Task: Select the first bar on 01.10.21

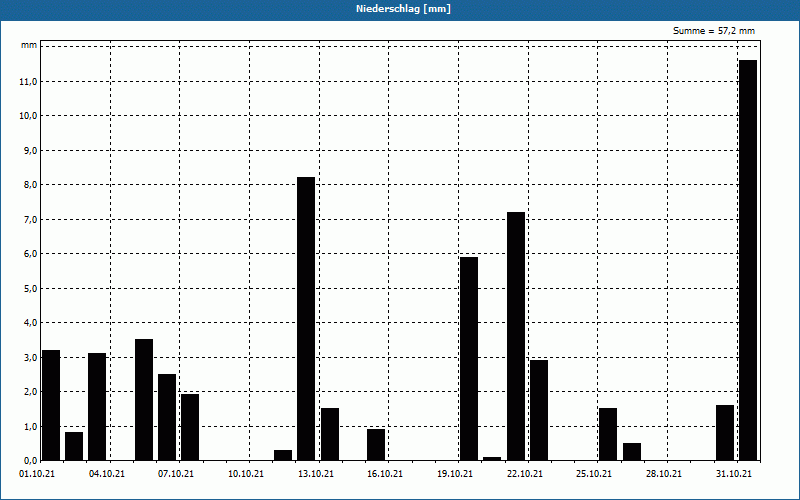Action: (51, 405)
